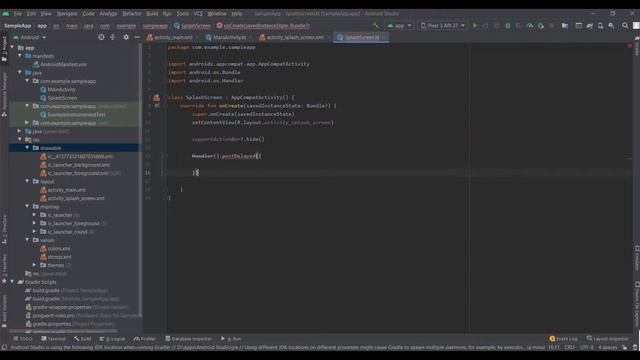Open the File menu

pyautogui.click(x=18, y=13)
